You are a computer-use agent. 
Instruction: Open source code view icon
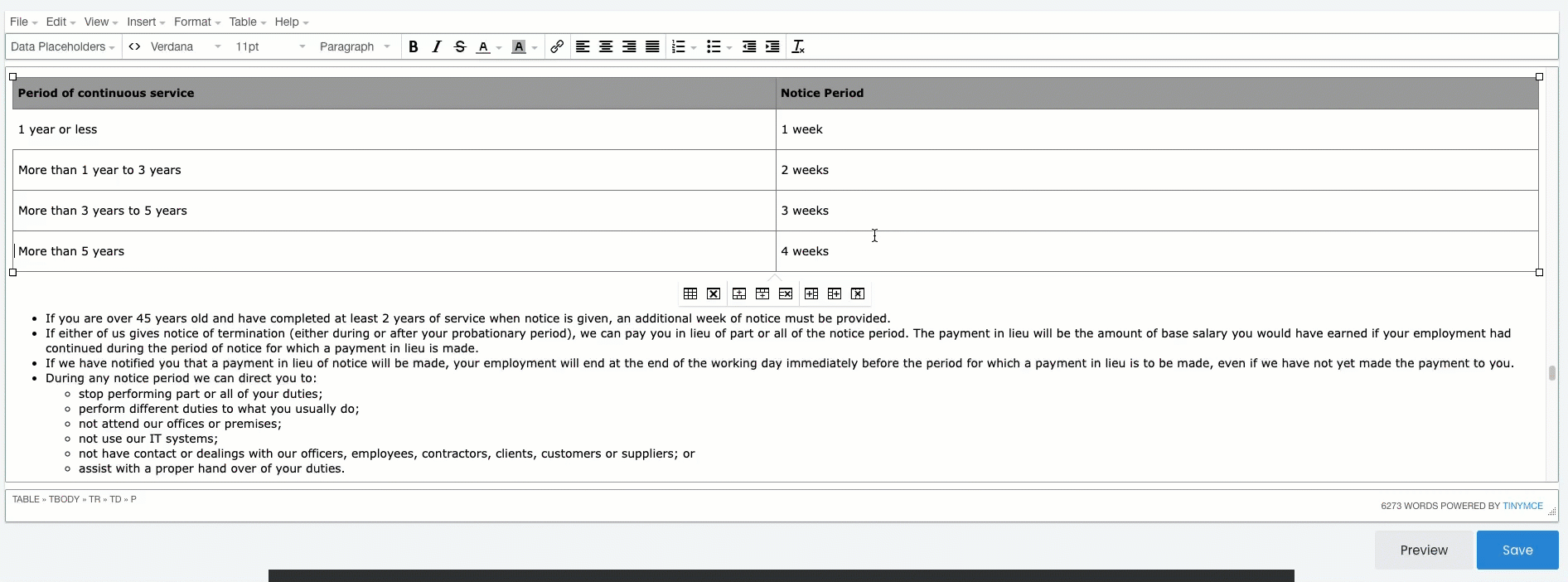click(134, 46)
